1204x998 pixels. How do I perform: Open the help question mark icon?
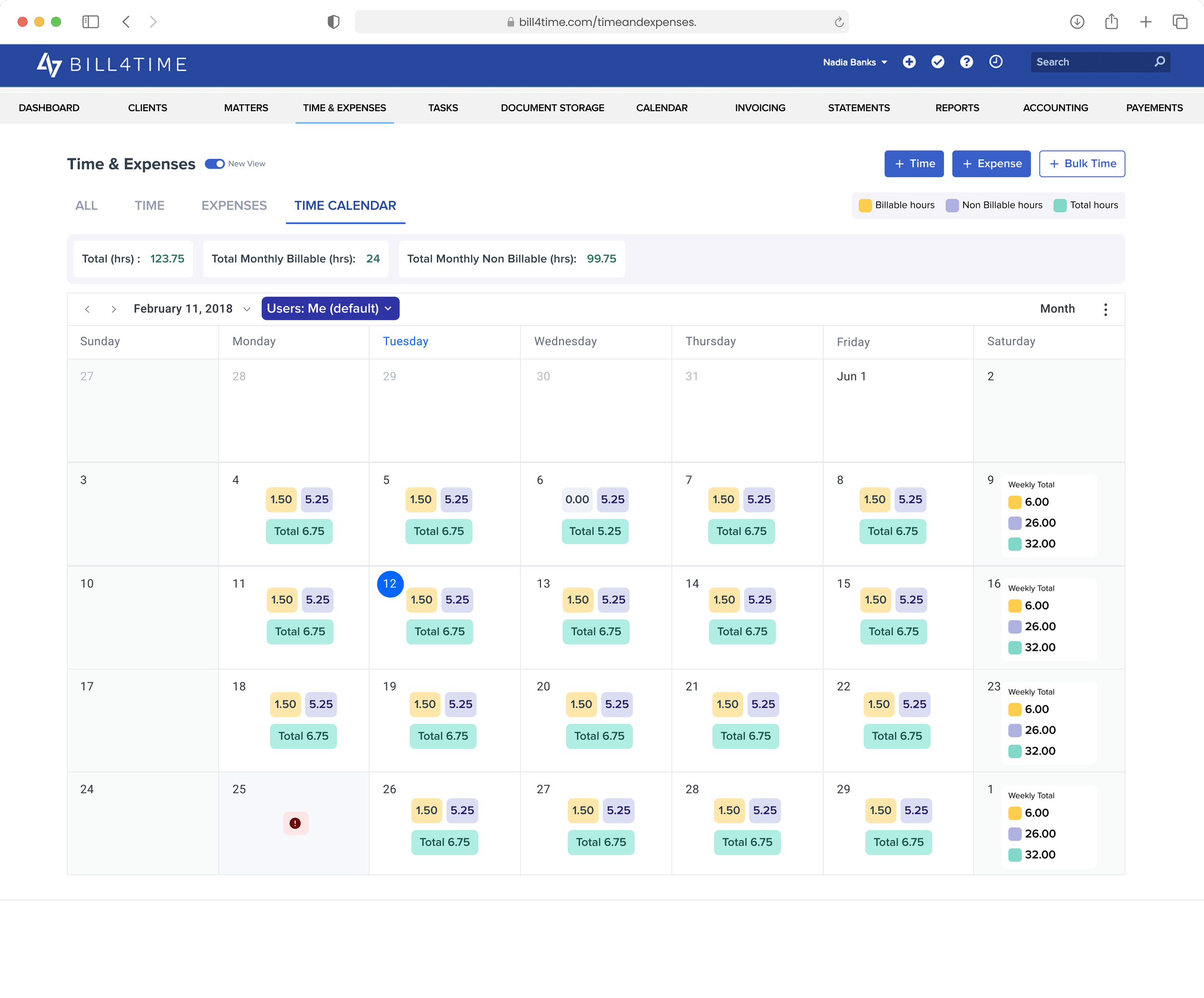(967, 62)
